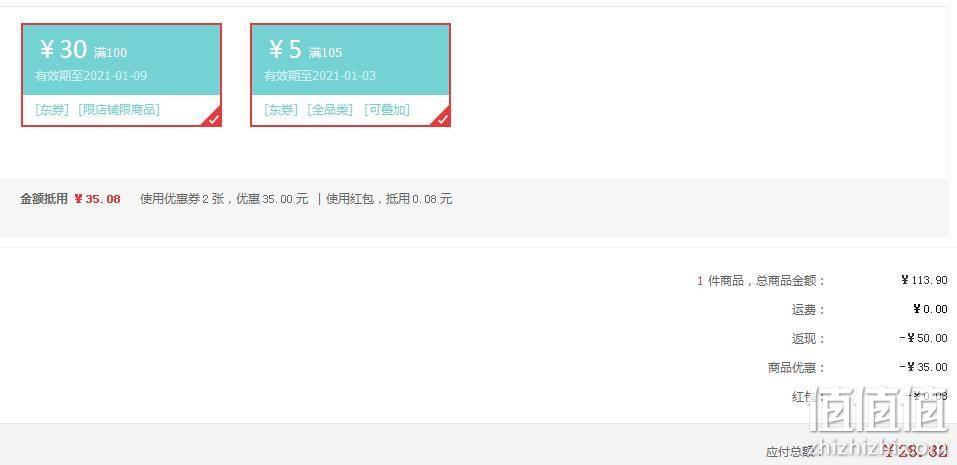Image resolution: width=957 pixels, height=465 pixels.
Task: Click the 金额抵用 ¥35.08 amount
Action: point(97,199)
